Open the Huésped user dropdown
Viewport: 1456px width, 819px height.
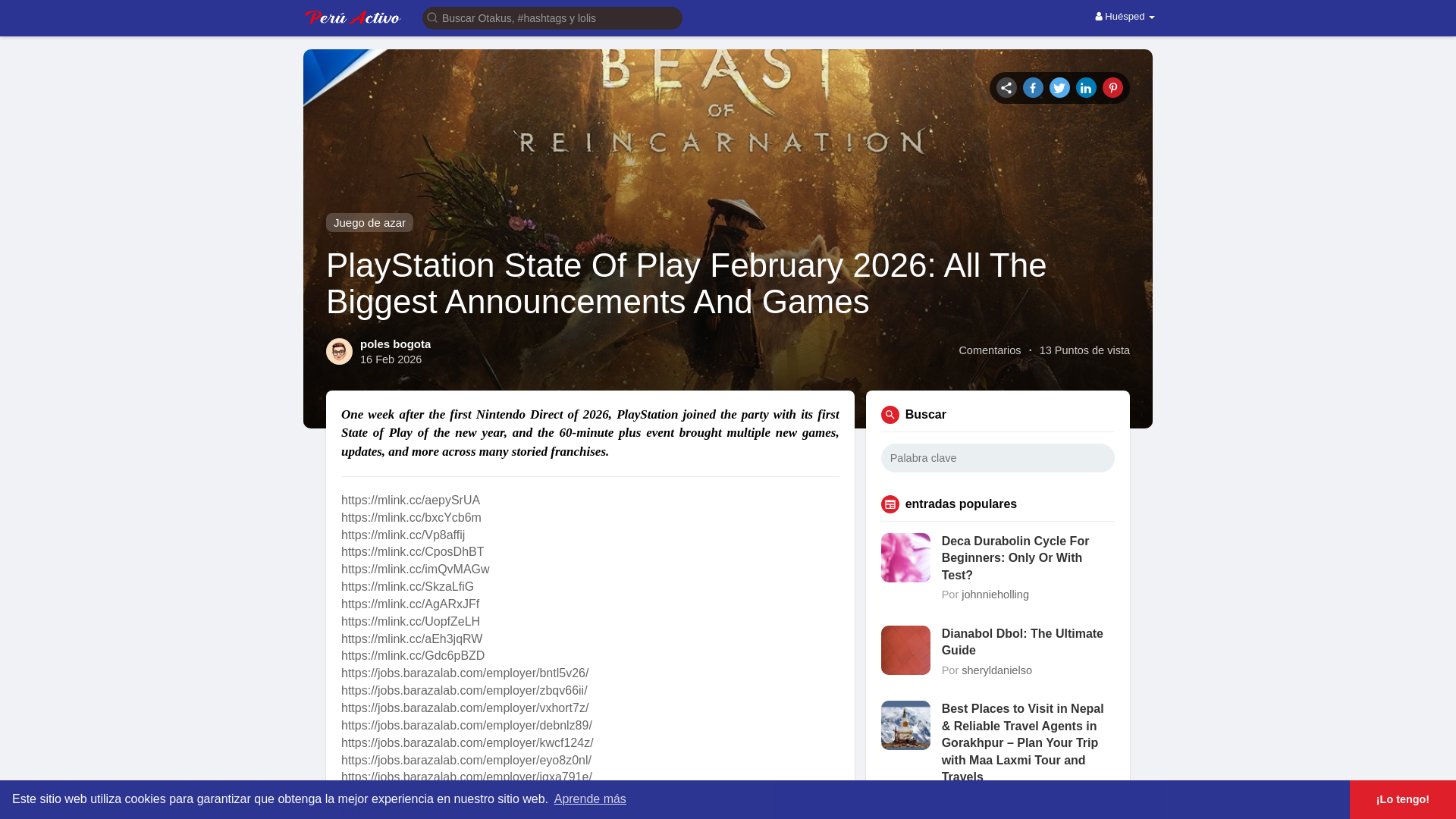pos(1125,17)
